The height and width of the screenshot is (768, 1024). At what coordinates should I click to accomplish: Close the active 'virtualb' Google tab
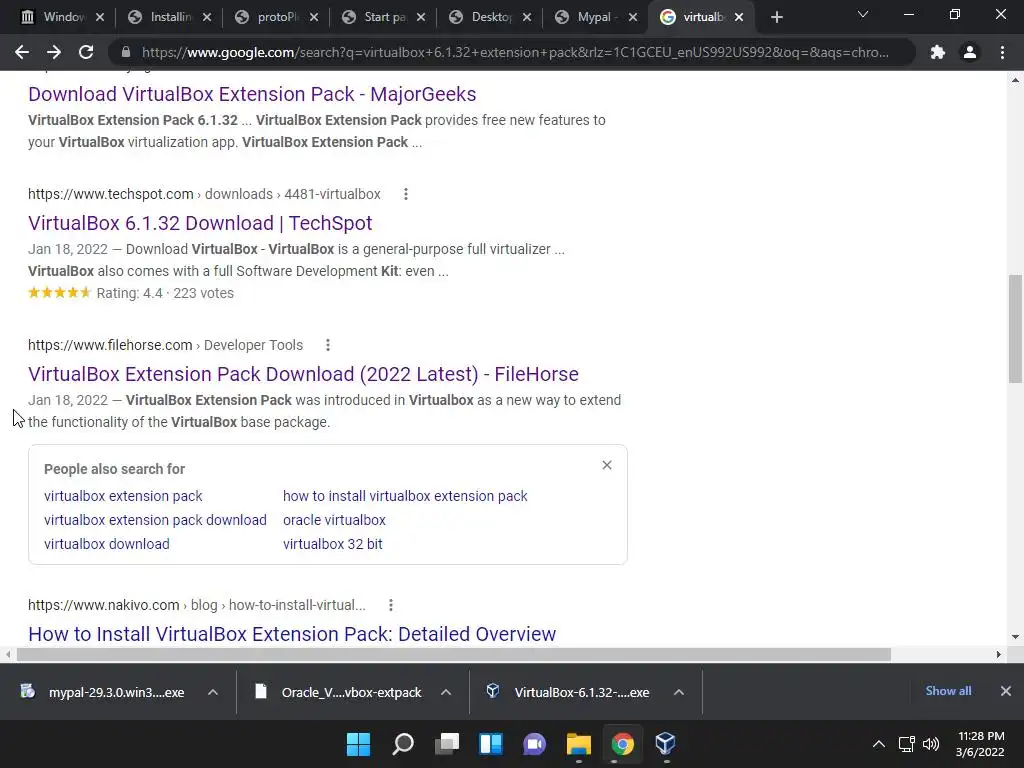[x=739, y=18]
